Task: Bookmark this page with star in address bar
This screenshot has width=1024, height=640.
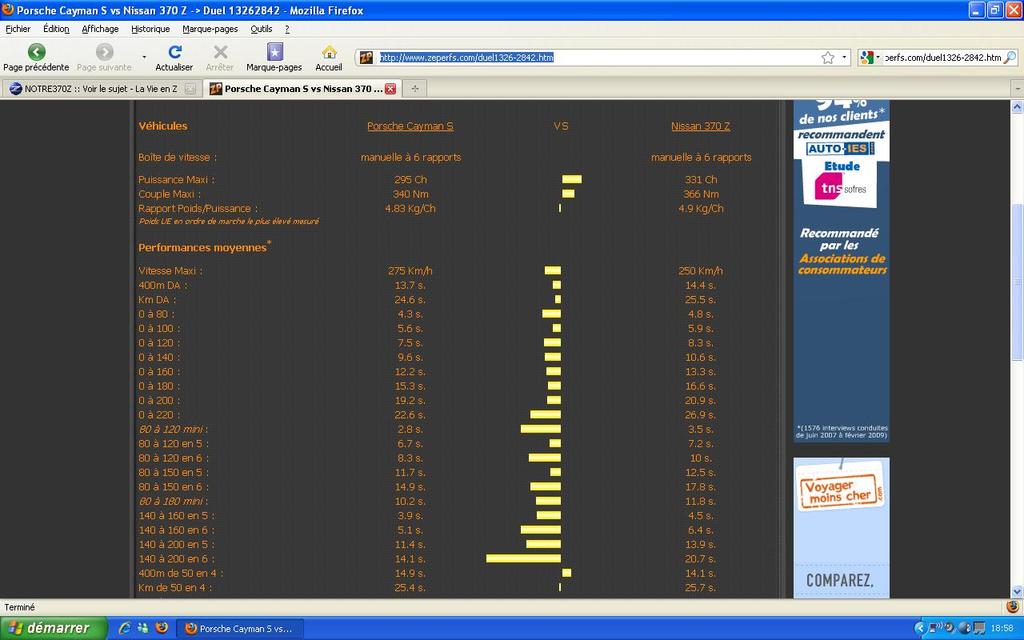Action: (x=827, y=58)
